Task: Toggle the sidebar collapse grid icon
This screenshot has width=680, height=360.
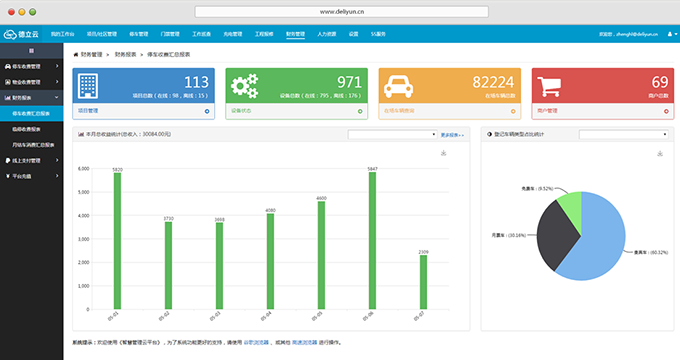Action: tap(31, 51)
